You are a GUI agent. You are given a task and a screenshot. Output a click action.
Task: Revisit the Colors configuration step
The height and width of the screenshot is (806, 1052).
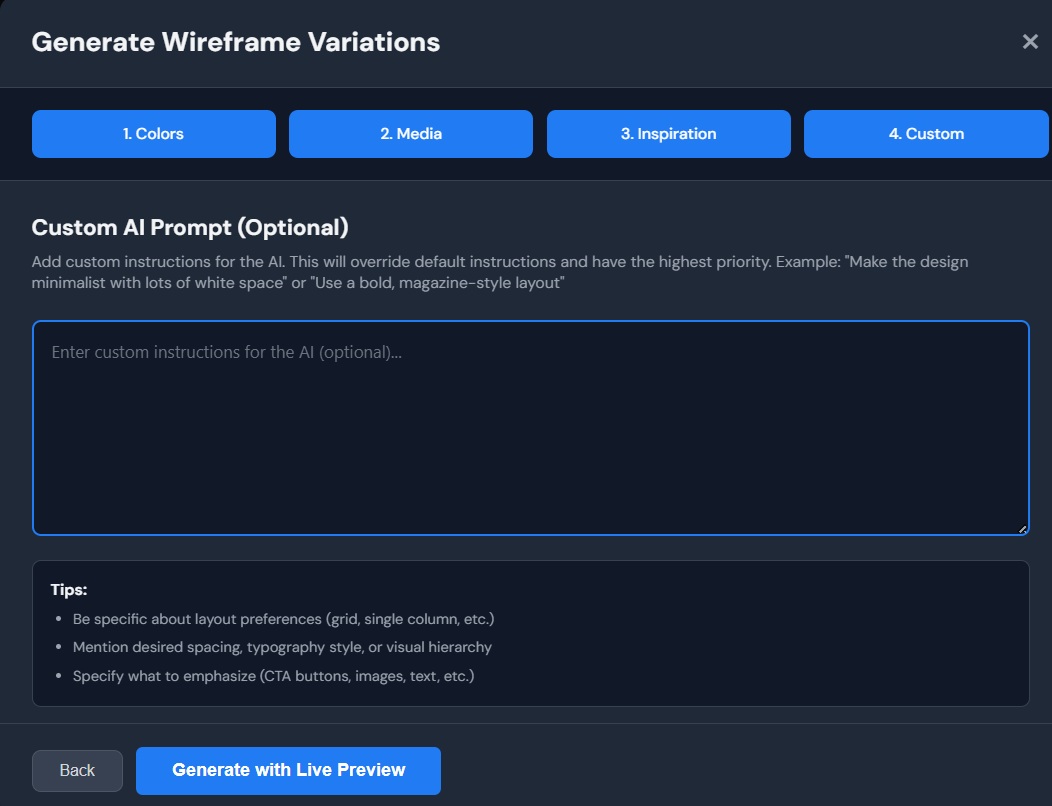(x=153, y=133)
